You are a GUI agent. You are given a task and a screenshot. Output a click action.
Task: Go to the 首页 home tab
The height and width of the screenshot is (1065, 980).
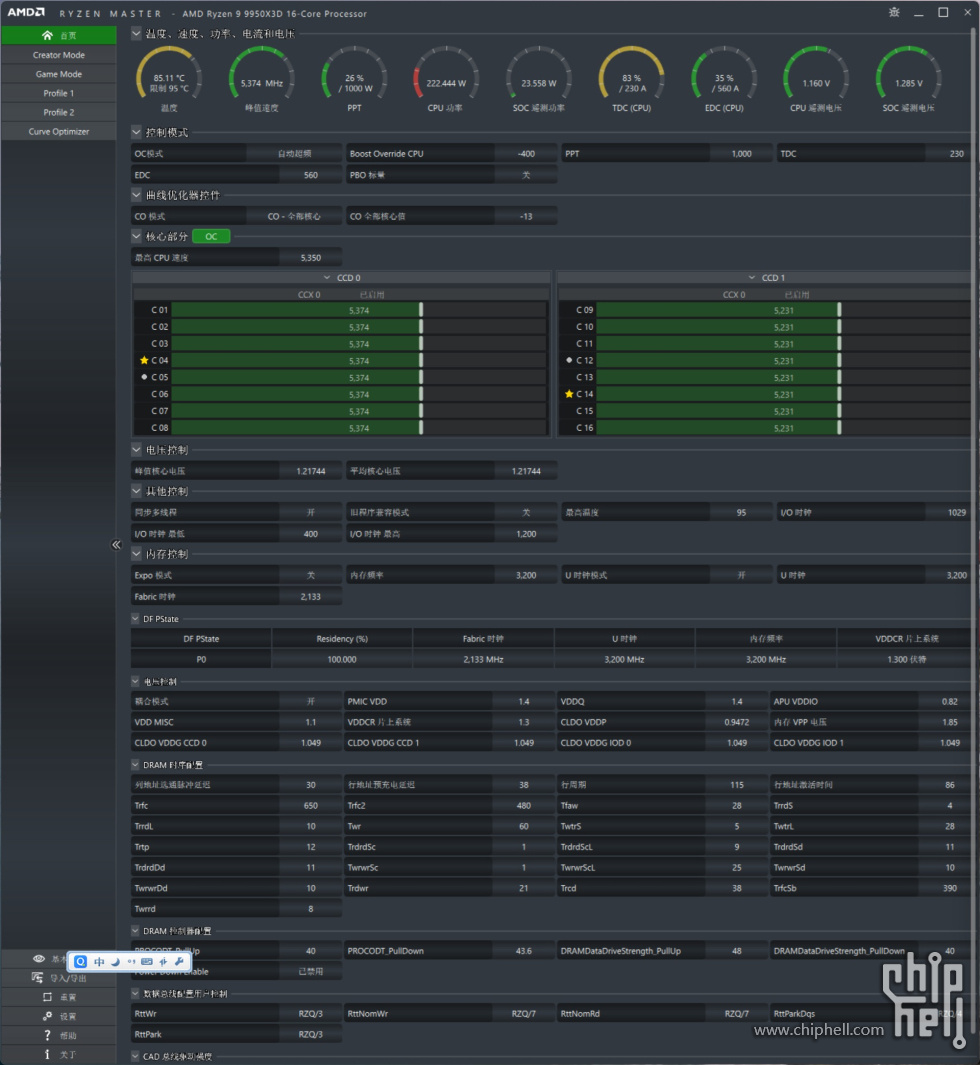(59, 35)
